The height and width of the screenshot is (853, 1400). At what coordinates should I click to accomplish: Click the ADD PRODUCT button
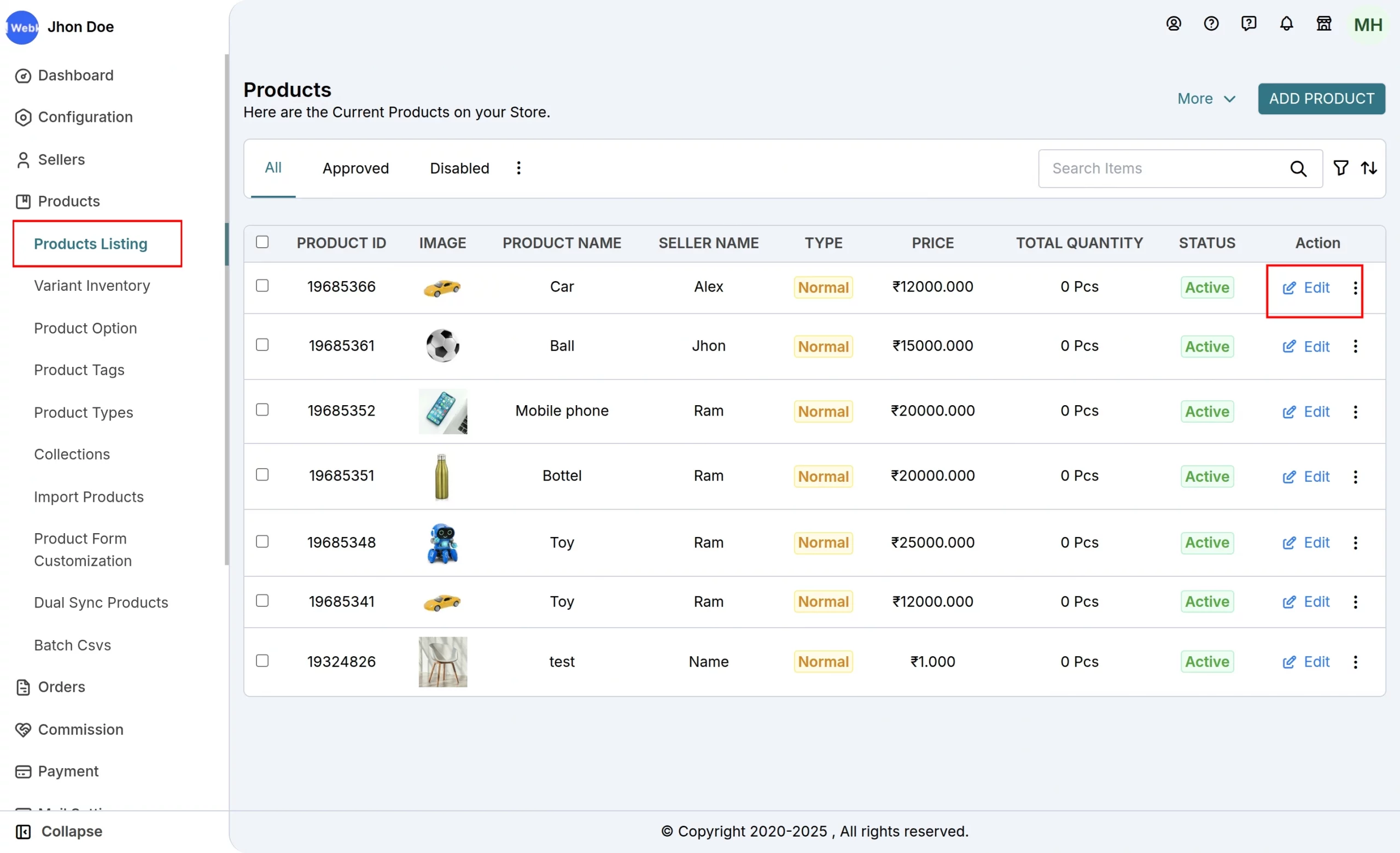[1322, 98]
